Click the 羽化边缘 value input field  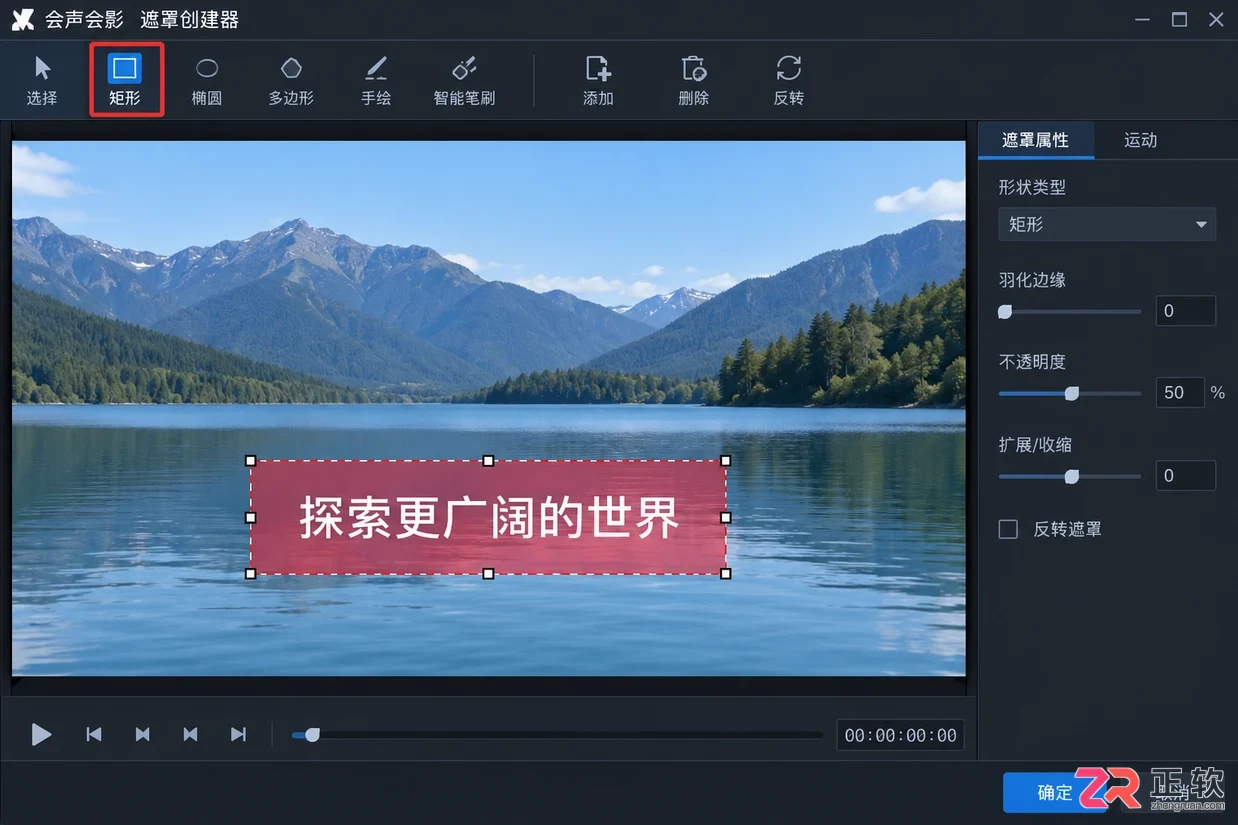pos(1186,311)
